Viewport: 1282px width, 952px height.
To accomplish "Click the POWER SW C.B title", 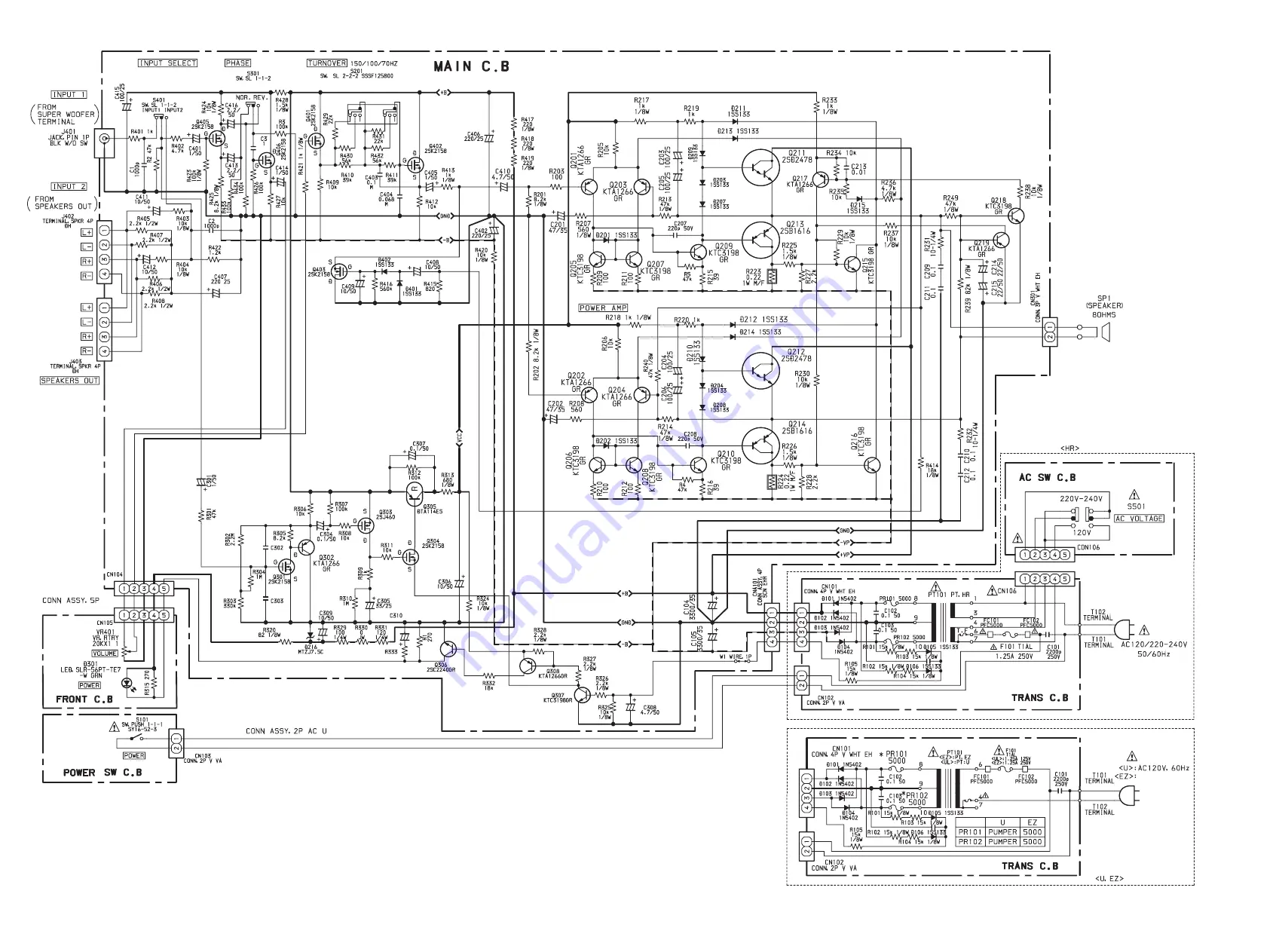I will 102,773.
